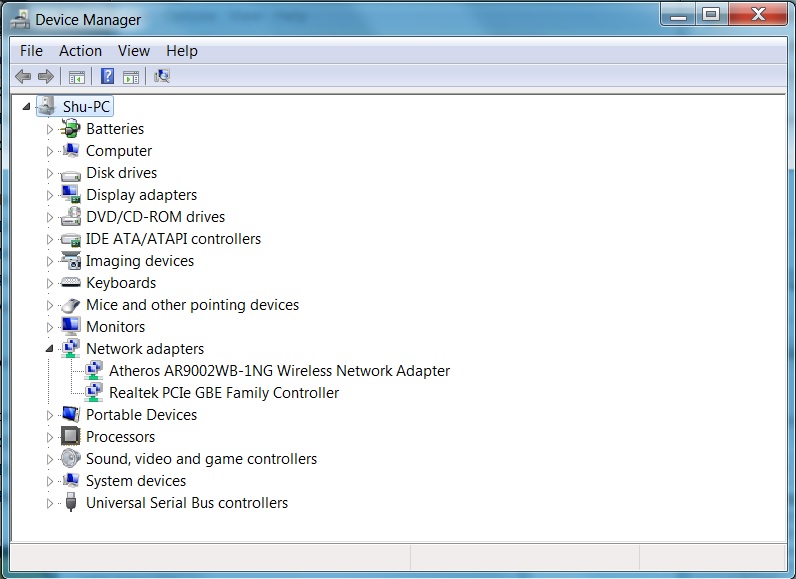This screenshot has width=796, height=579.
Task: Expand the Display adapters arrow
Action: pyautogui.click(x=50, y=195)
